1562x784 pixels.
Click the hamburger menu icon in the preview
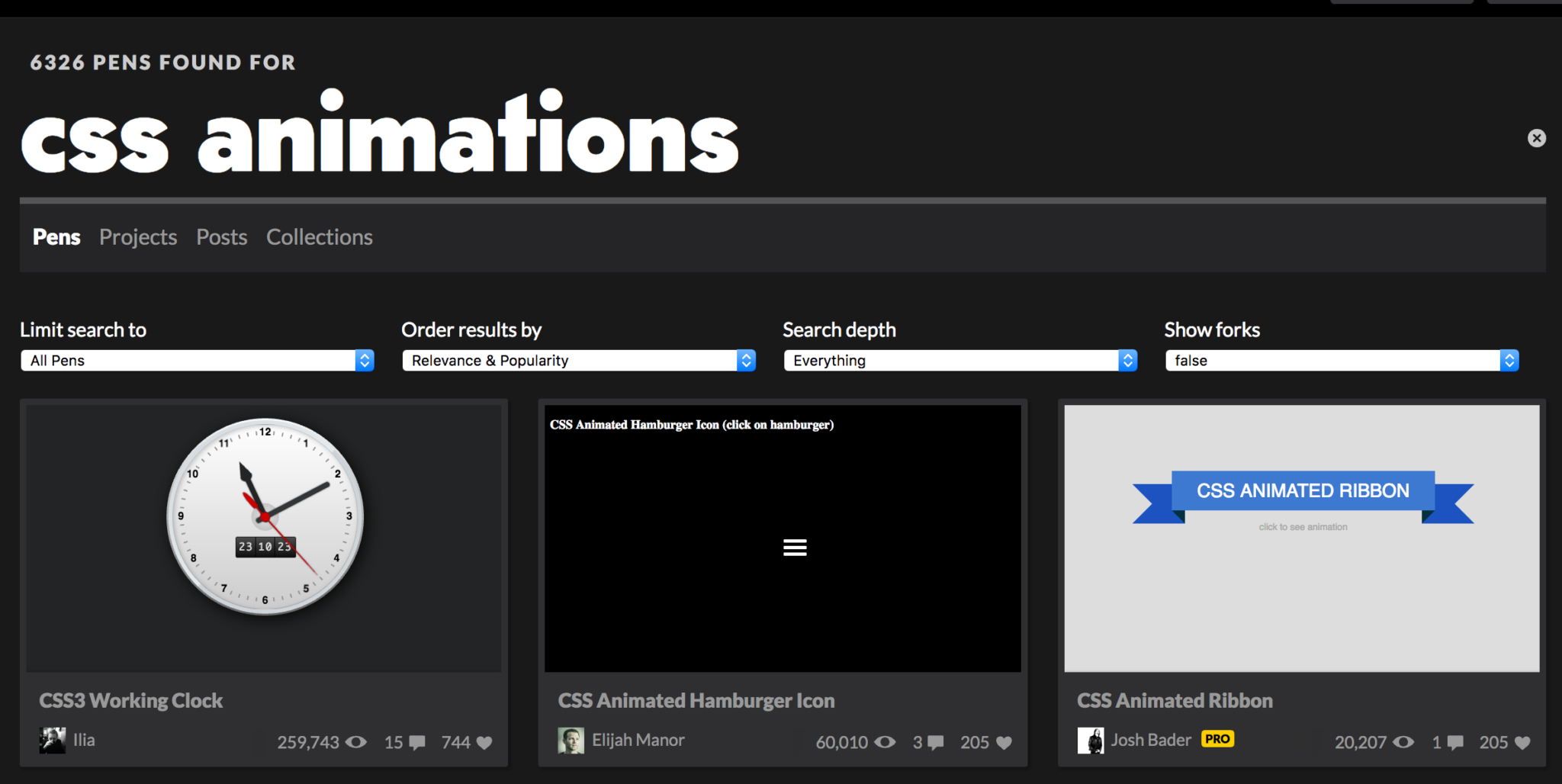(795, 548)
